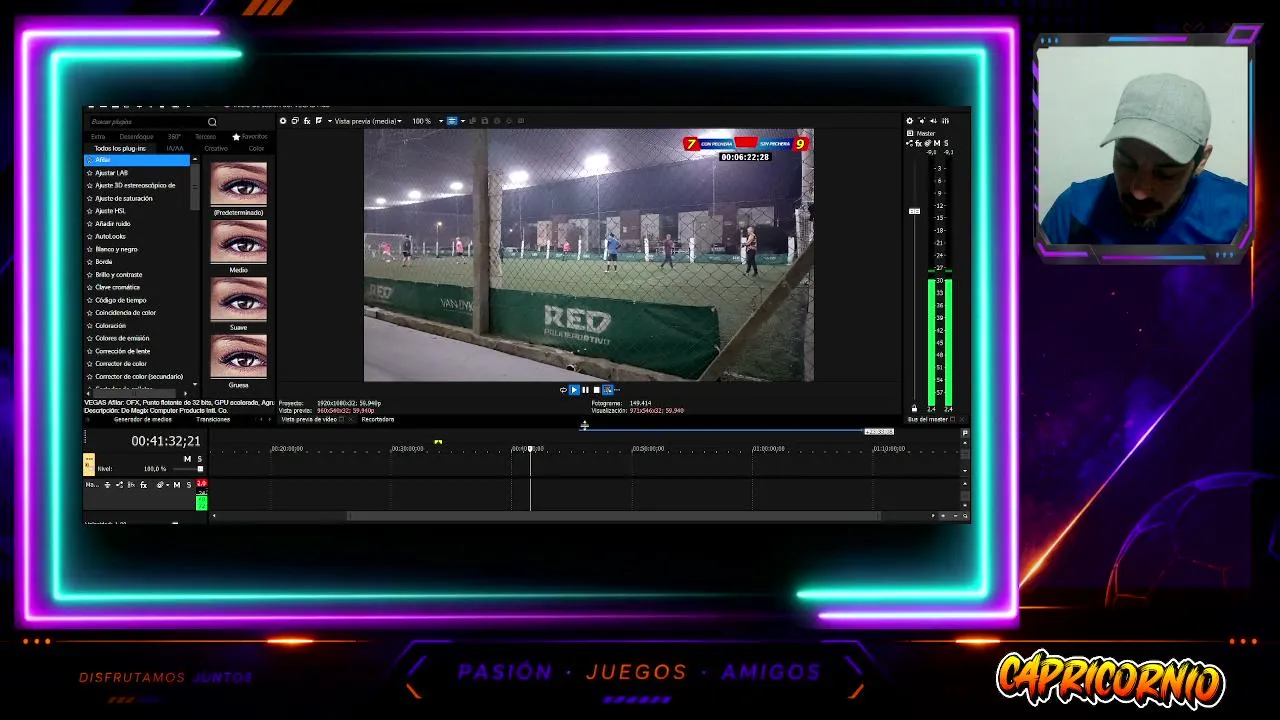1280x720 pixels.
Task: Switch to the Vista previa de vídeo tab
Action: [310, 420]
